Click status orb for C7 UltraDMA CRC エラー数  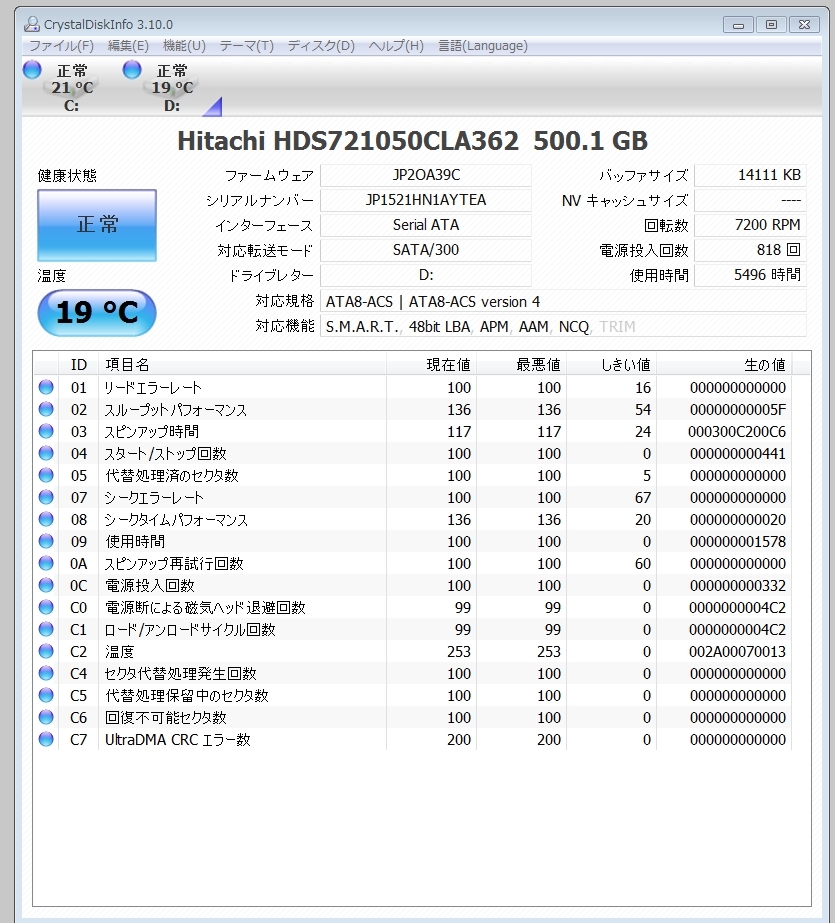click(46, 739)
